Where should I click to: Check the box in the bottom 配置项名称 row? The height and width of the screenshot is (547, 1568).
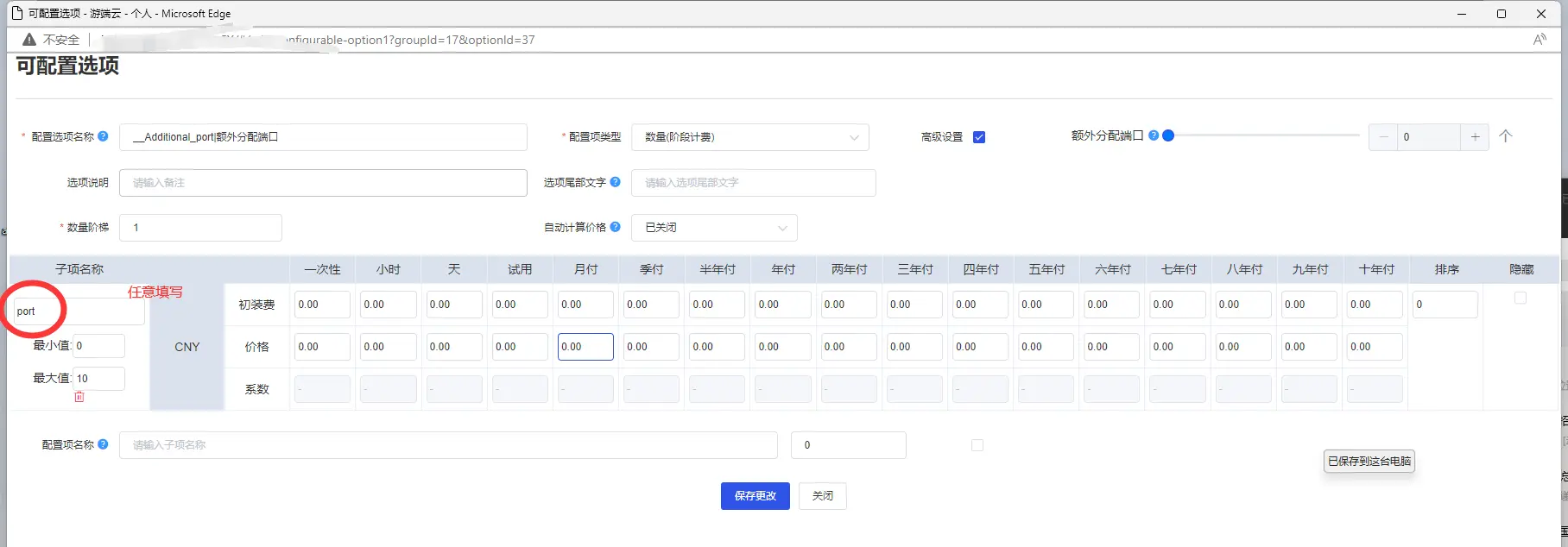click(x=977, y=445)
